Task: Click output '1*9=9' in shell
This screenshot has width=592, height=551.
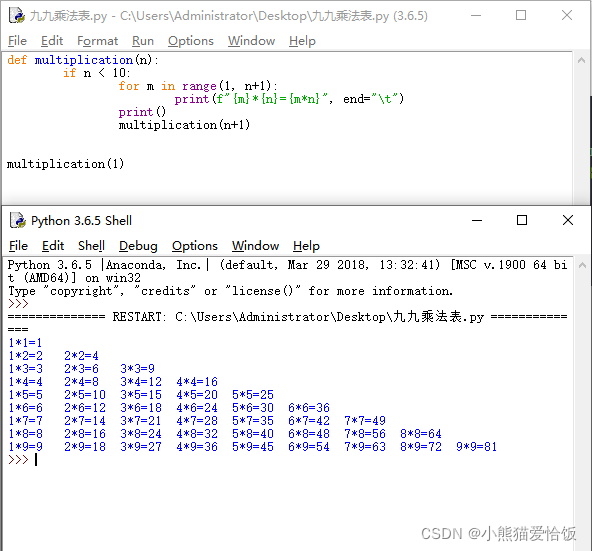Action: (x=25, y=447)
